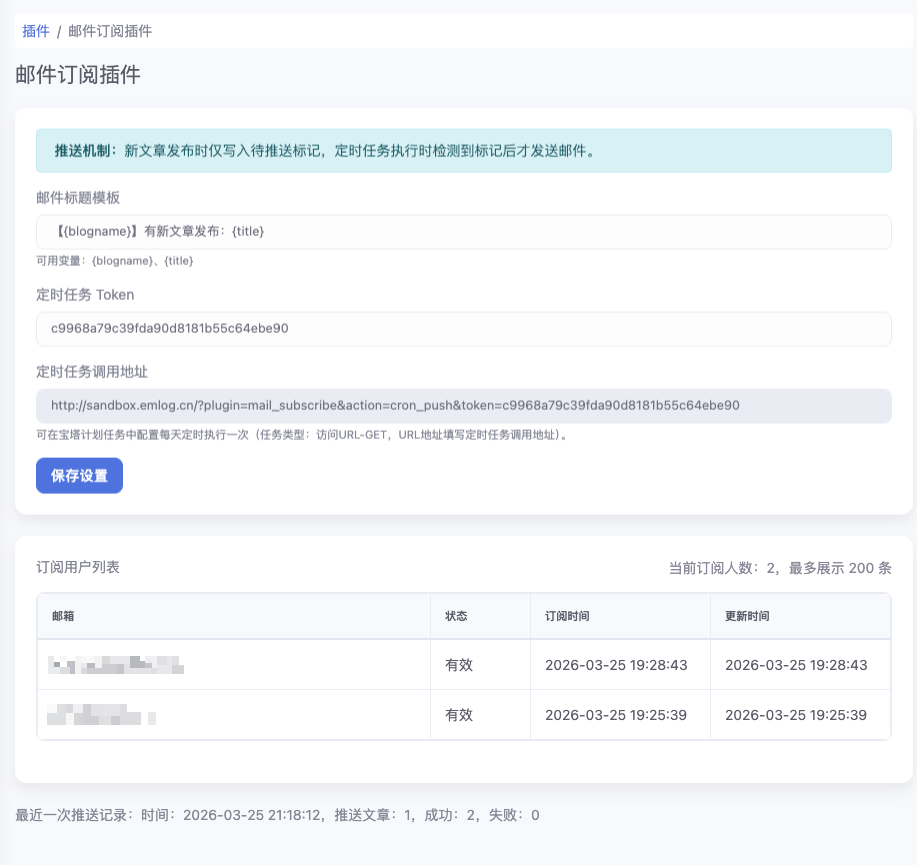
Task: Click the 当前订阅人数 count text
Action: (780, 568)
